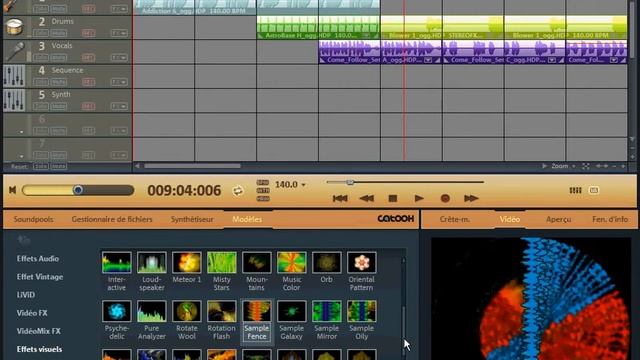Switch to the Soundpools tab
The height and width of the screenshot is (360, 640).
click(33, 219)
